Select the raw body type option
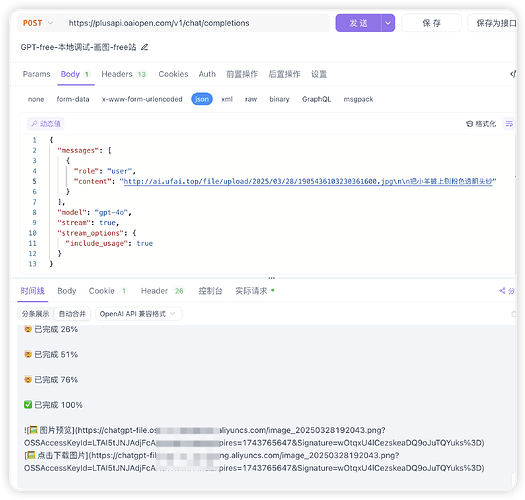Viewport: 525px width, 500px height. (251, 99)
